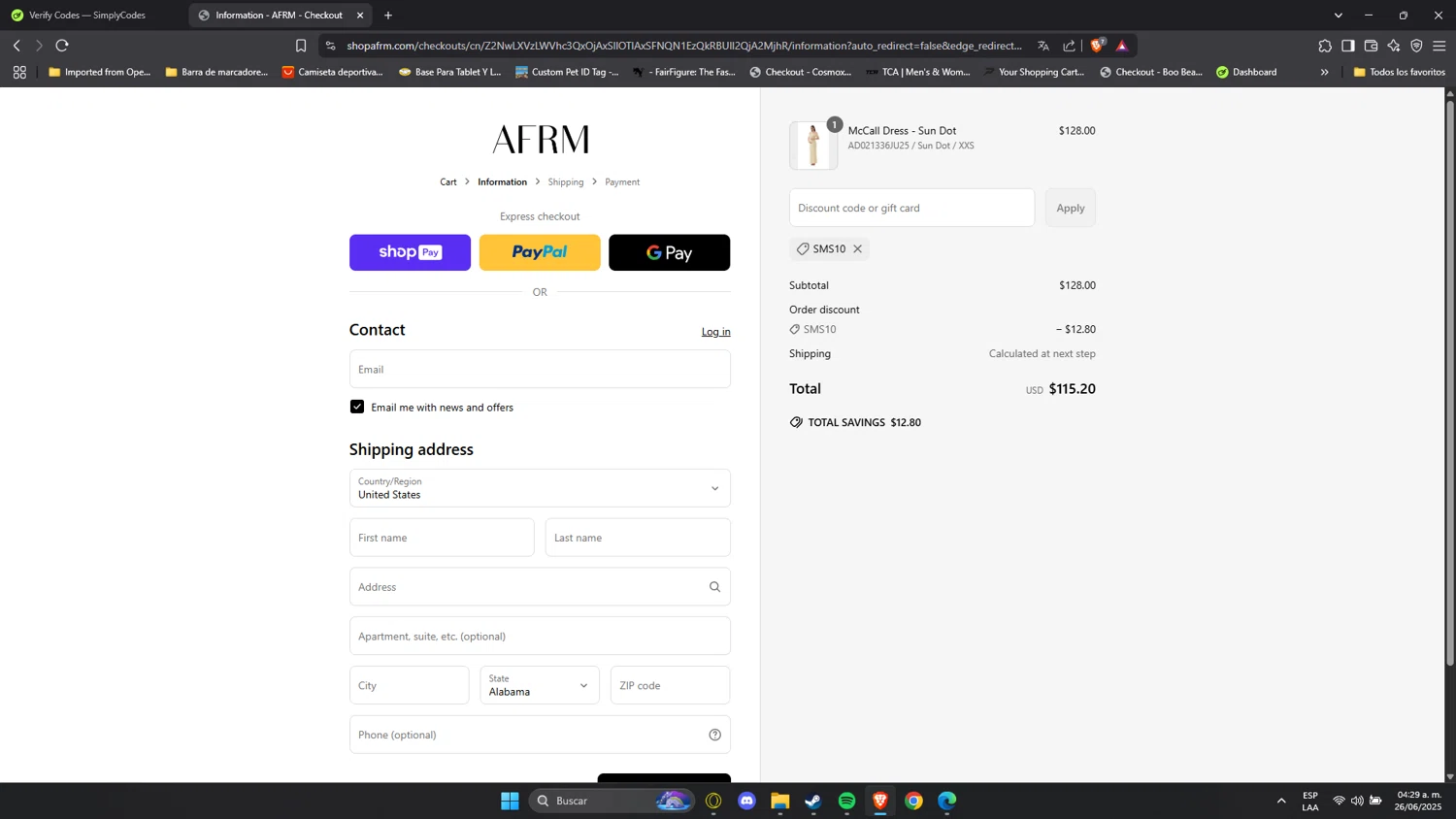
Task: Open Brave Shields lion icon
Action: click(x=1097, y=46)
